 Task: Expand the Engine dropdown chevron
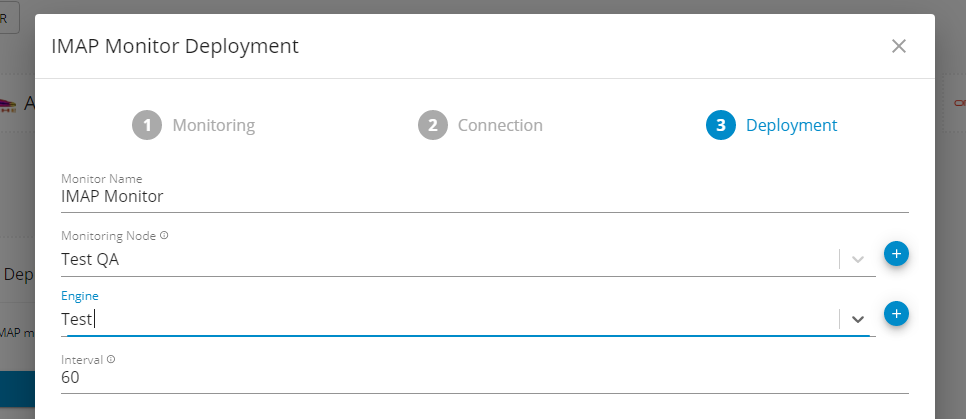pos(857,319)
